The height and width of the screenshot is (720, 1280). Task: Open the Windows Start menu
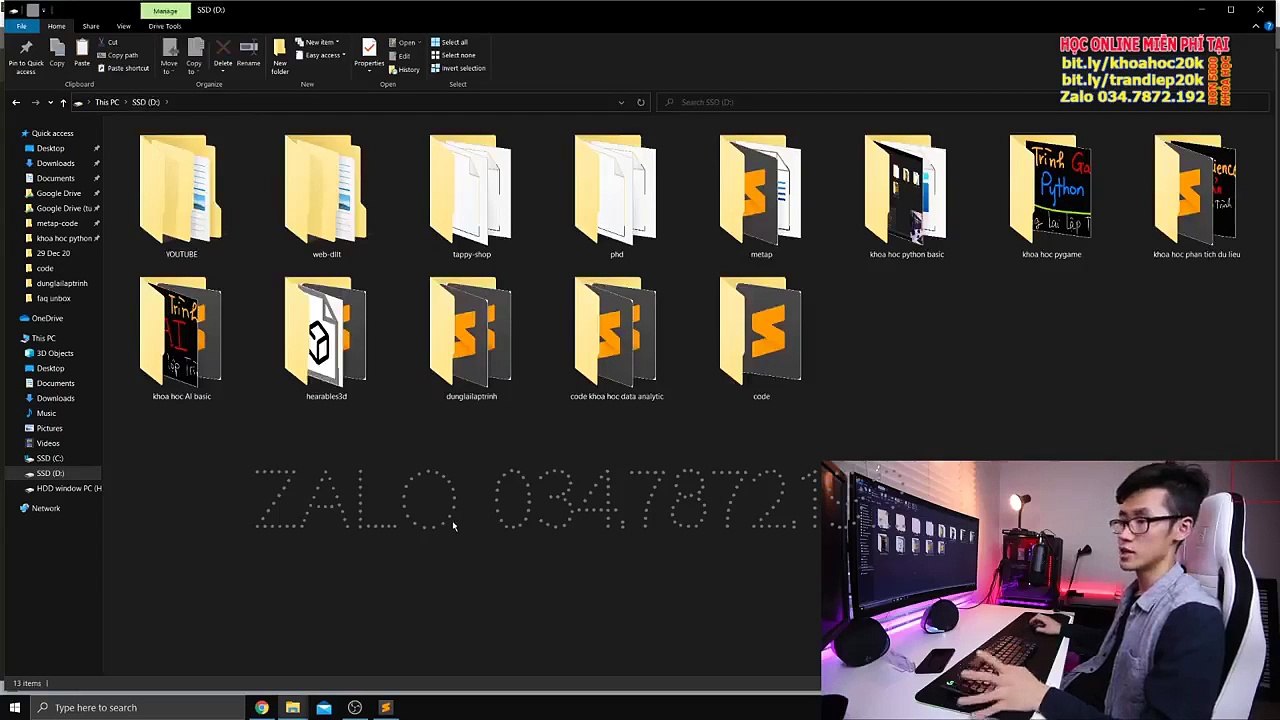pos(15,708)
